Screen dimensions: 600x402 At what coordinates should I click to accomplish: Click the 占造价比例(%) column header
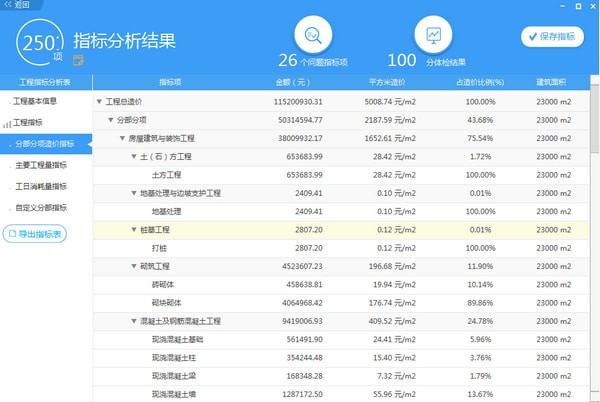480,82
